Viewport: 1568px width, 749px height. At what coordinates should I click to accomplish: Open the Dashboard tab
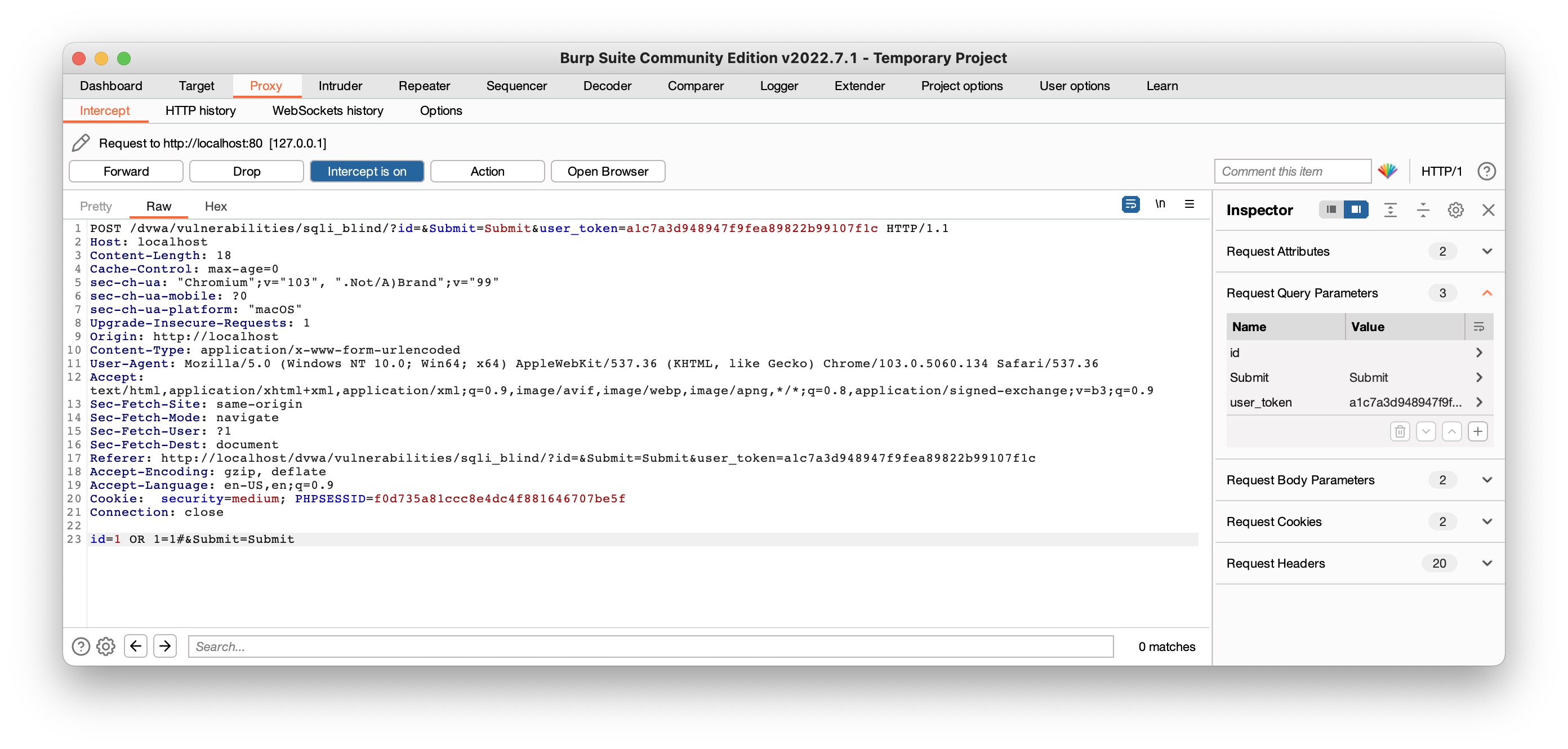pos(111,86)
